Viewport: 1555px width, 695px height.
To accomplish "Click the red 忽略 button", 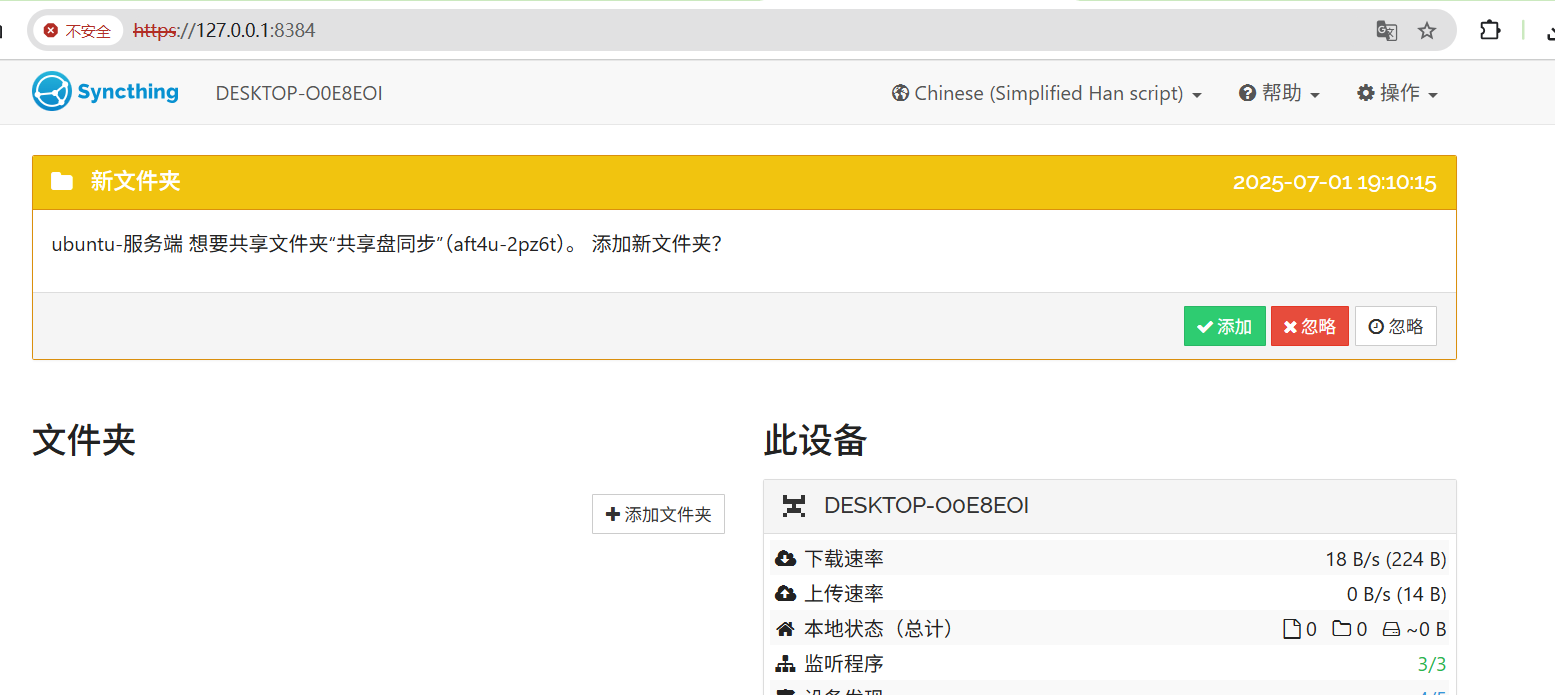I will (1309, 326).
